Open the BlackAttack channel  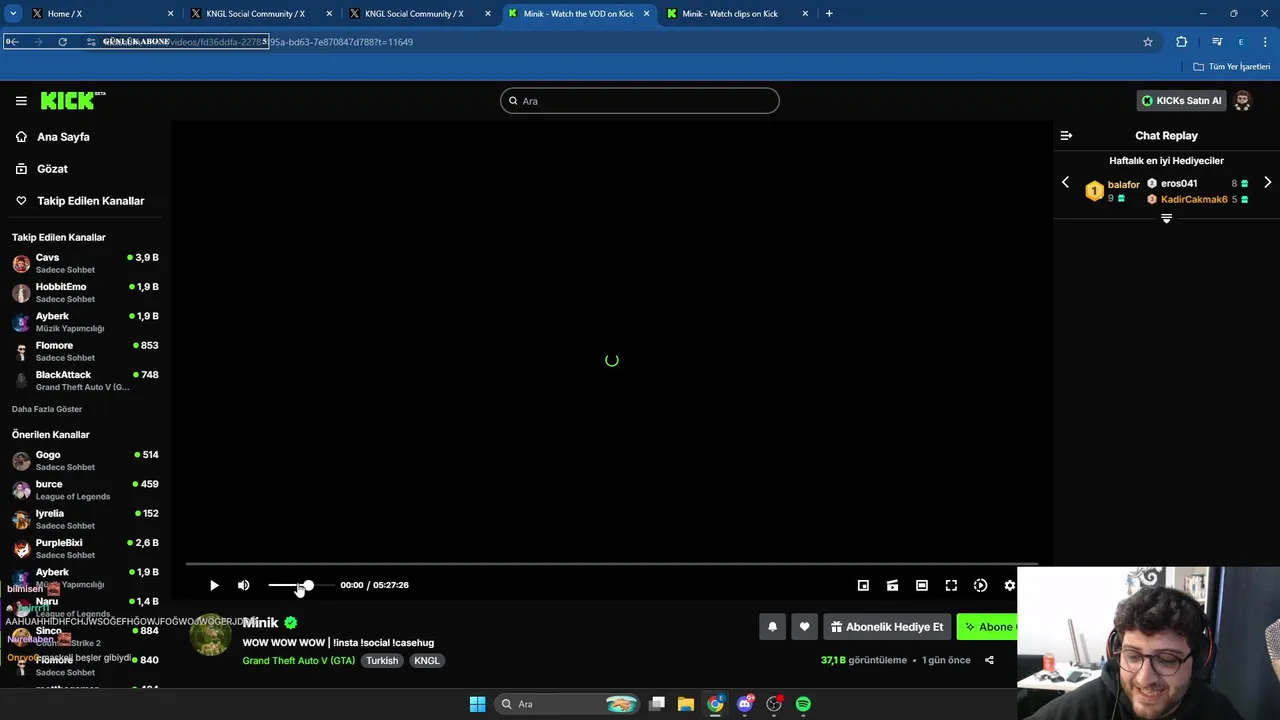[85, 380]
